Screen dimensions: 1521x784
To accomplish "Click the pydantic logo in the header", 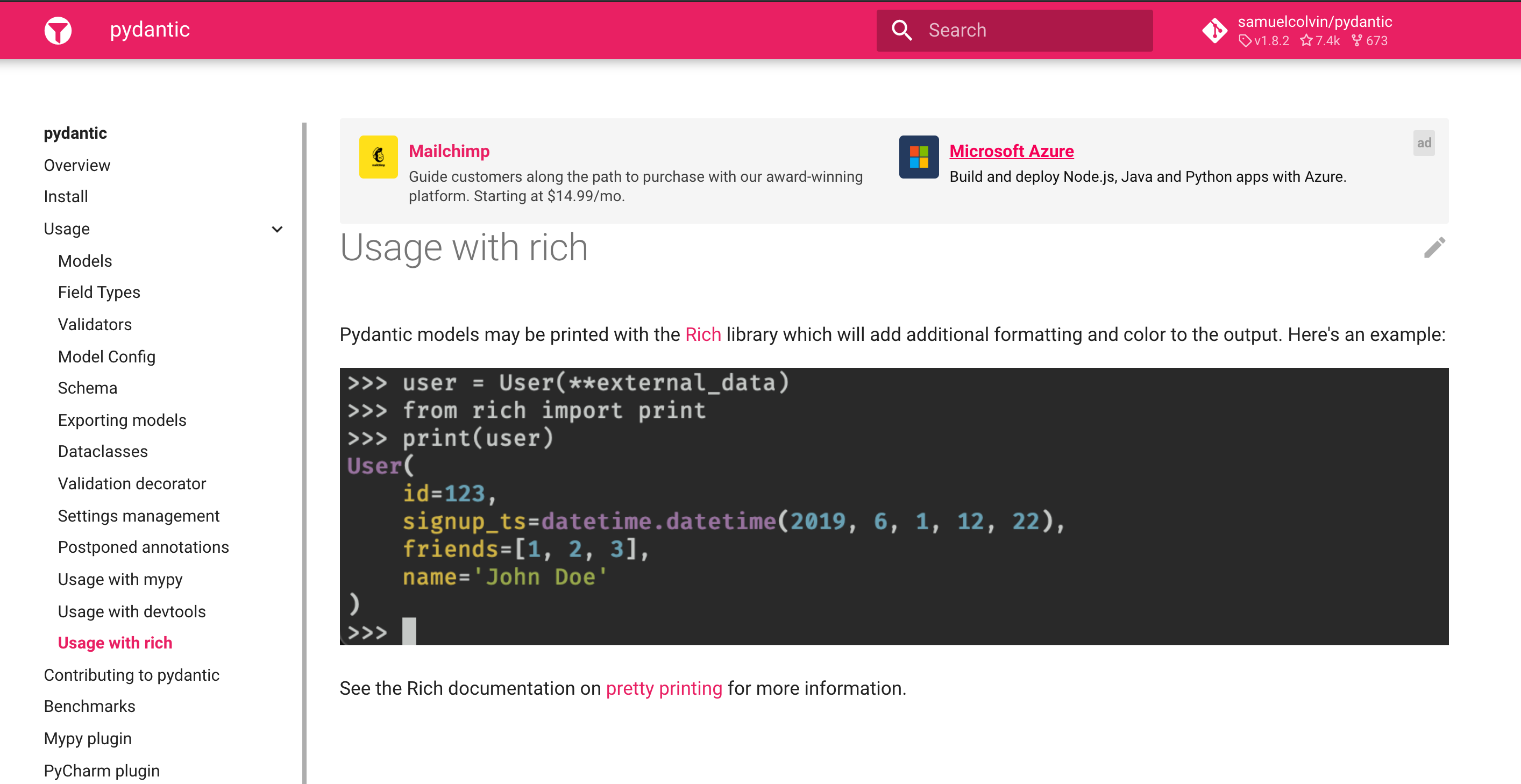I will [x=58, y=30].
